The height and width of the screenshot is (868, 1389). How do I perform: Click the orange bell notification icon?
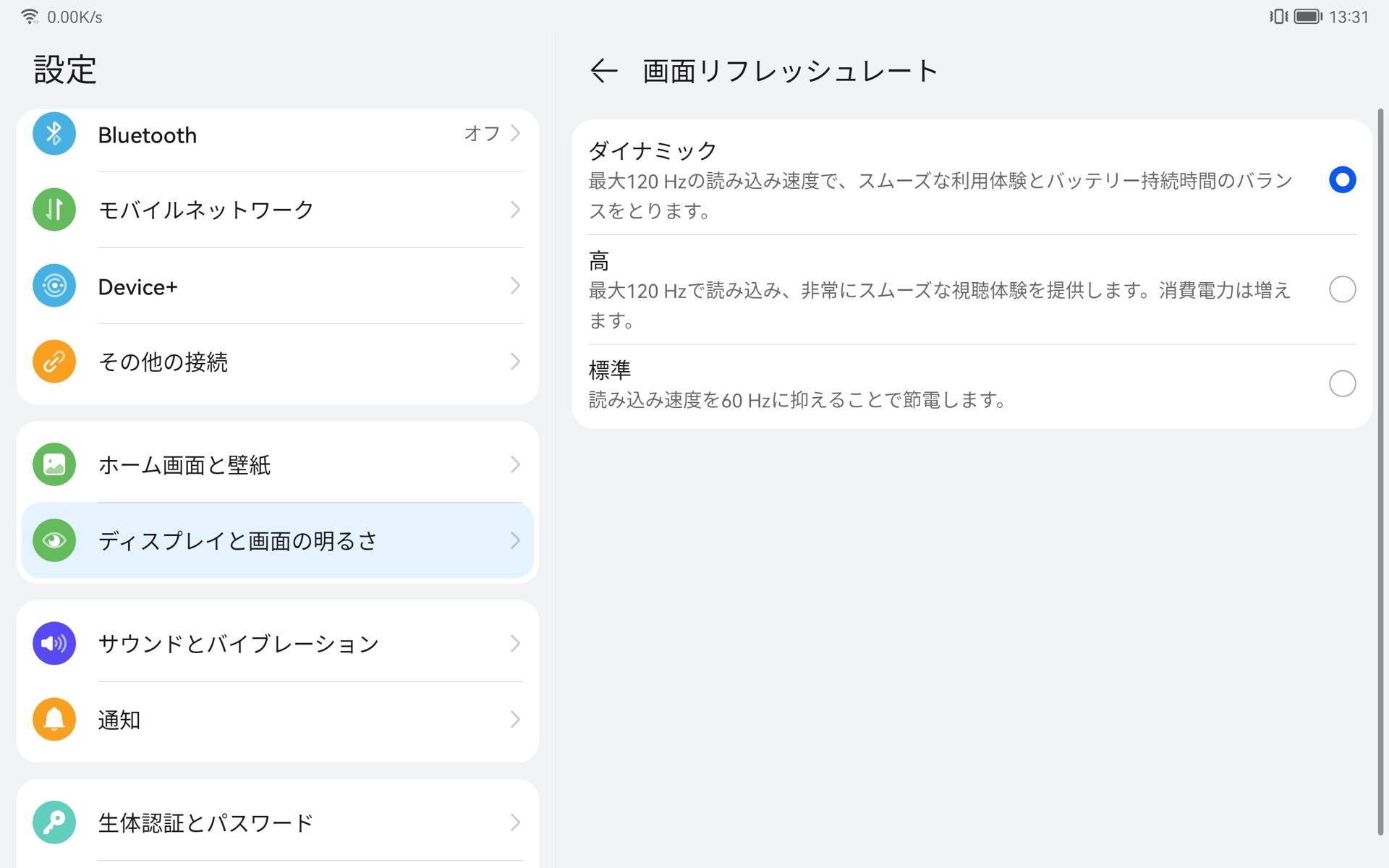[54, 719]
